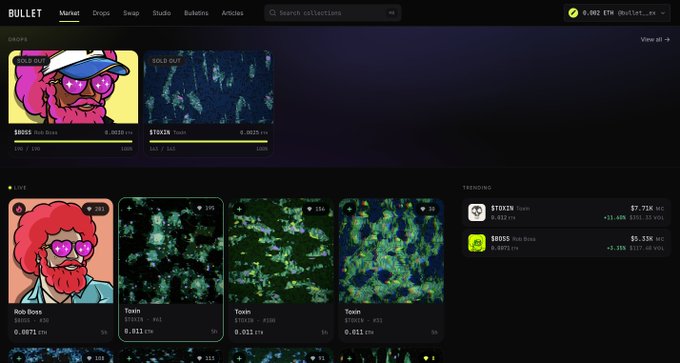Click the 0.0071 ETH price on Rob Boss card

click(30, 333)
